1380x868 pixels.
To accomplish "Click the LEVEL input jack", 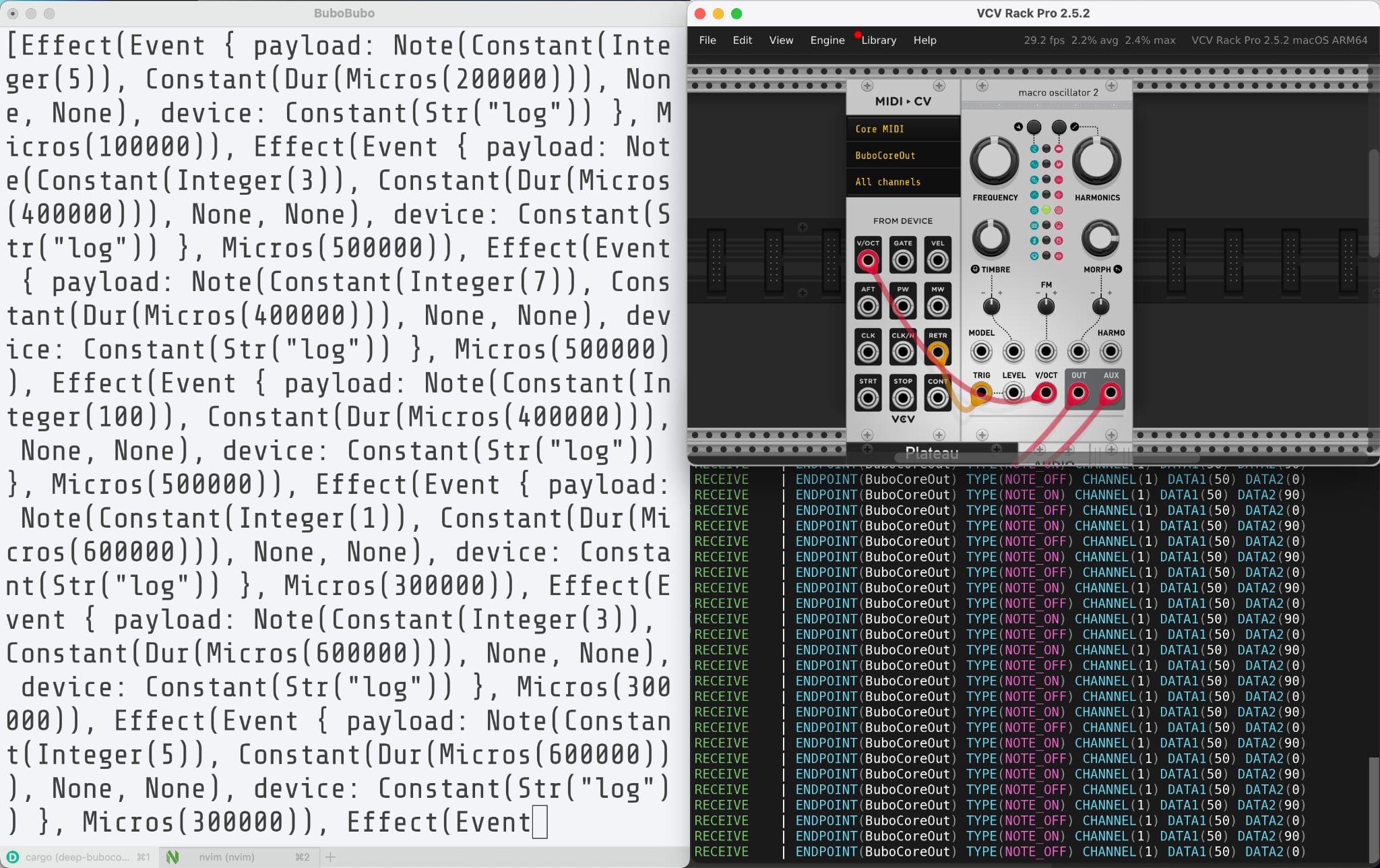I will point(1013,392).
